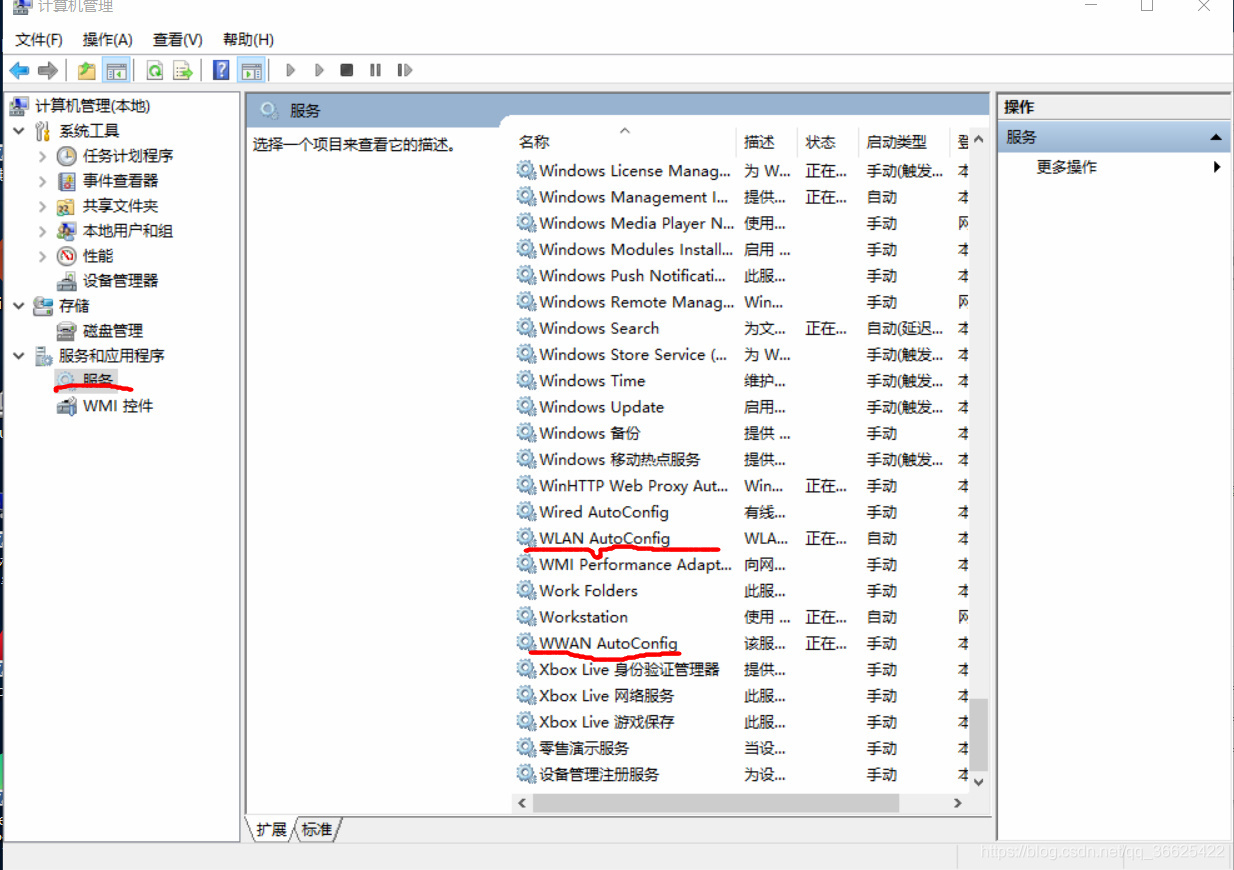Click the gear icon of Windows Update
The width and height of the screenshot is (1234, 870).
(526, 407)
